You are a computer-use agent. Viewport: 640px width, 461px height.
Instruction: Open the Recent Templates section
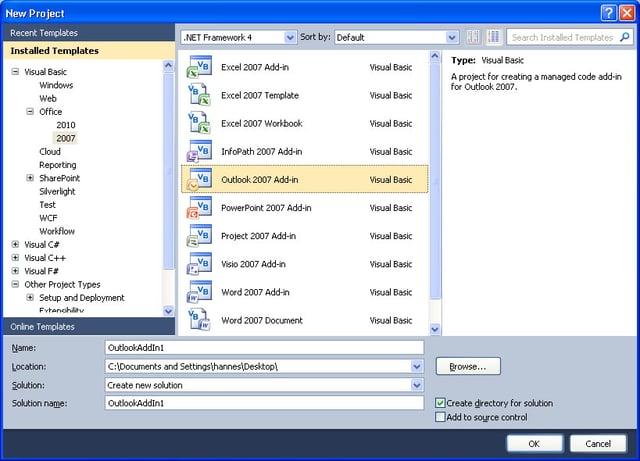tap(89, 33)
